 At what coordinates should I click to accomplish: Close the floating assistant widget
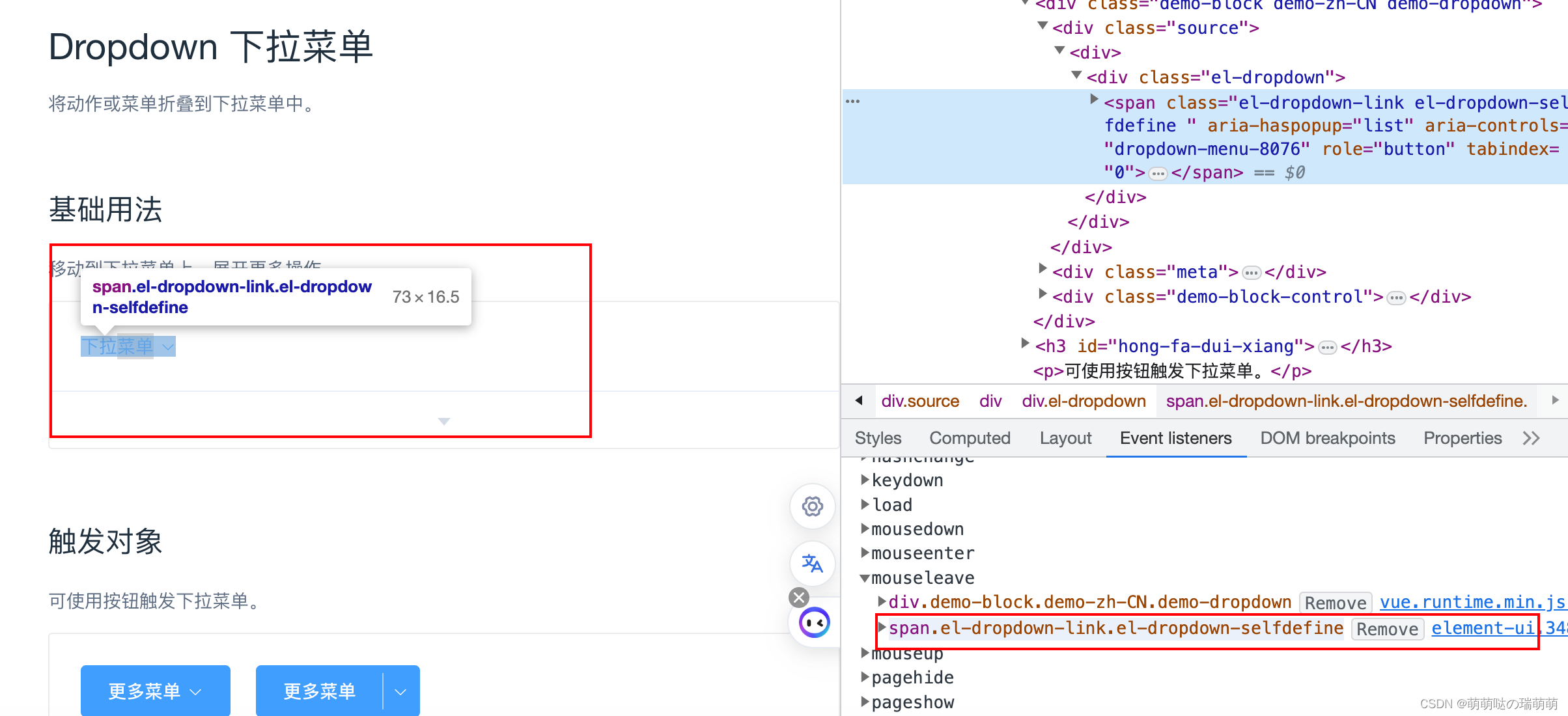click(x=799, y=597)
